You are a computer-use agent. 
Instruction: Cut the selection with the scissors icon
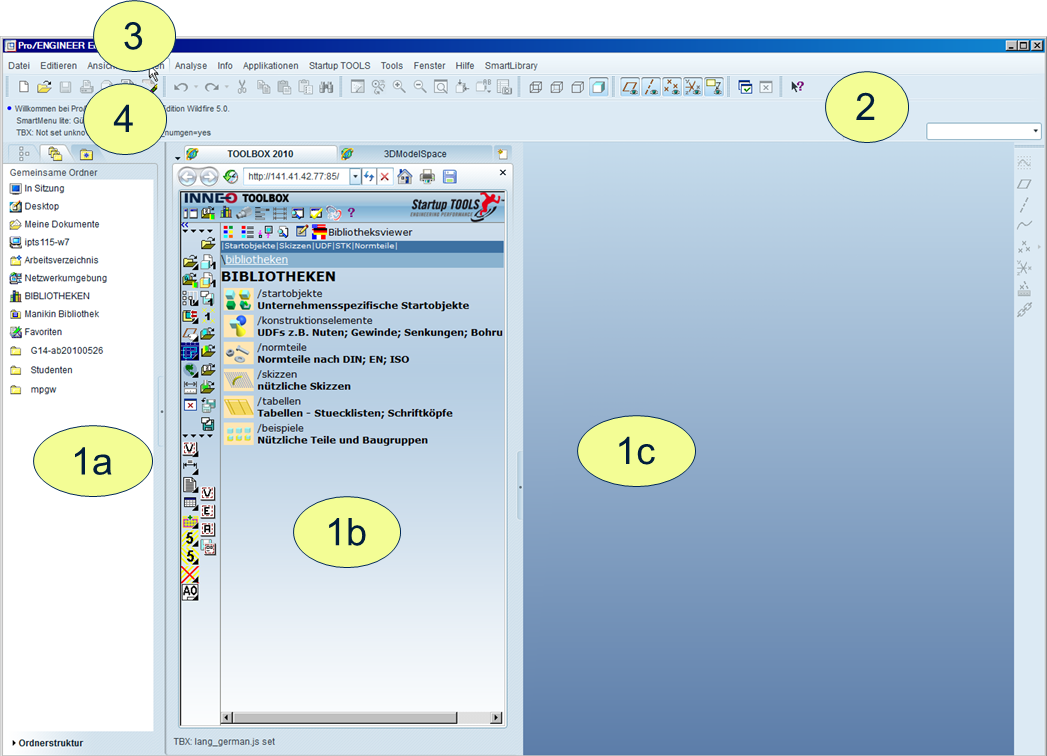(242, 87)
